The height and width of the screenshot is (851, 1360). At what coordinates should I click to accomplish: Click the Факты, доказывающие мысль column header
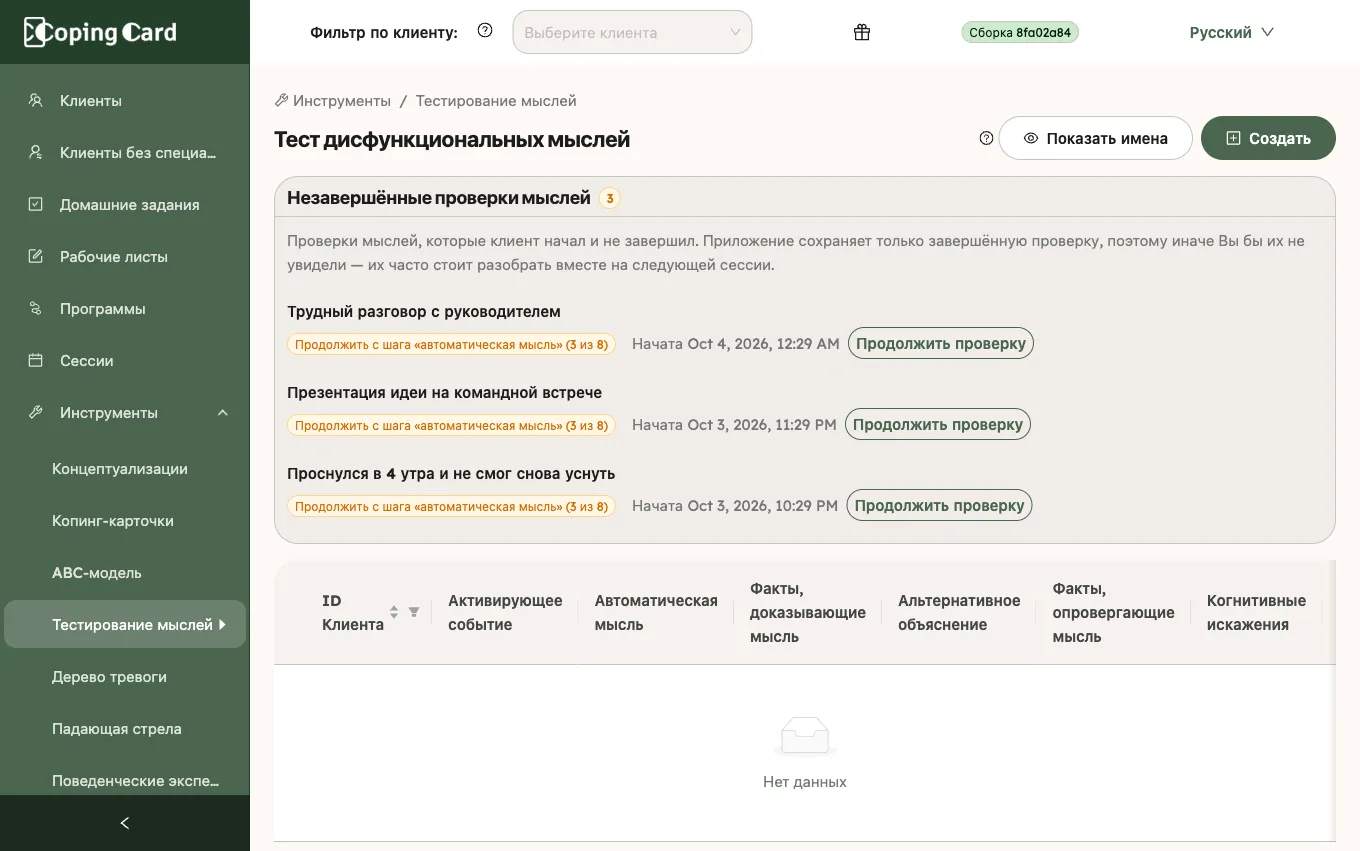click(808, 612)
